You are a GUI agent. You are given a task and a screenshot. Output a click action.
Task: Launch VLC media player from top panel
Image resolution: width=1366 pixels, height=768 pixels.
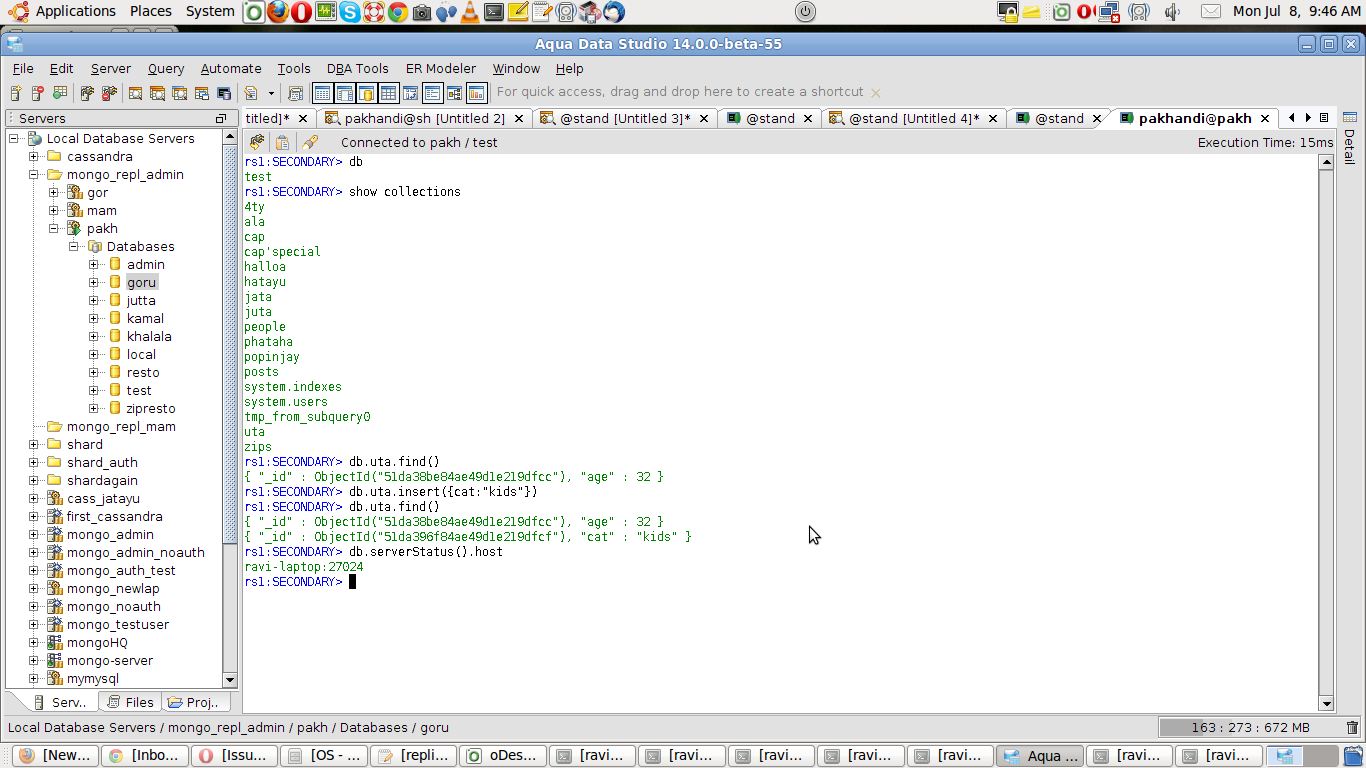(470, 12)
